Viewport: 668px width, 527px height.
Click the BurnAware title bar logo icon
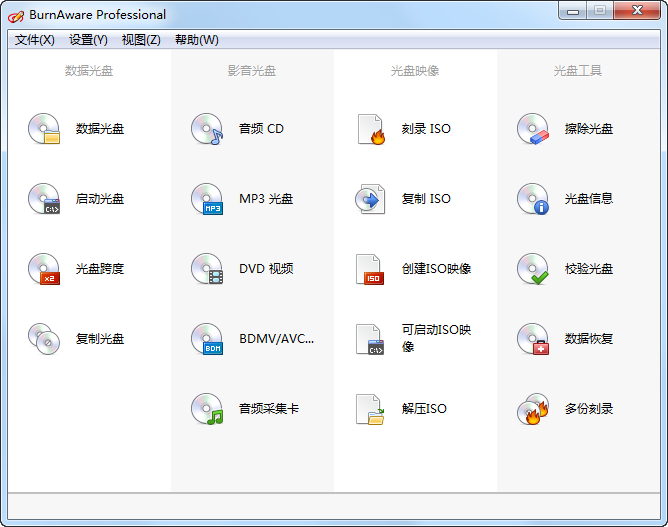[16, 16]
